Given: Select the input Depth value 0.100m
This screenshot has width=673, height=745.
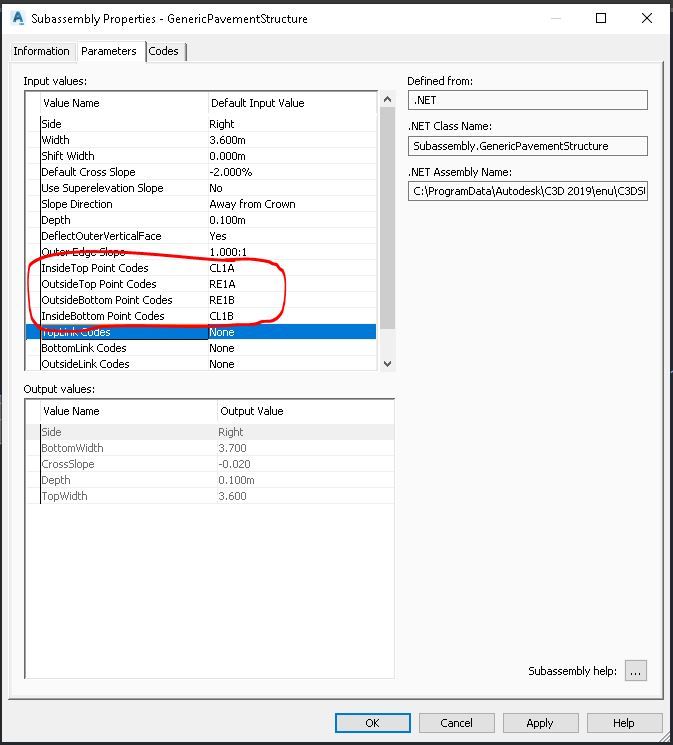Looking at the screenshot, I should (292, 220).
